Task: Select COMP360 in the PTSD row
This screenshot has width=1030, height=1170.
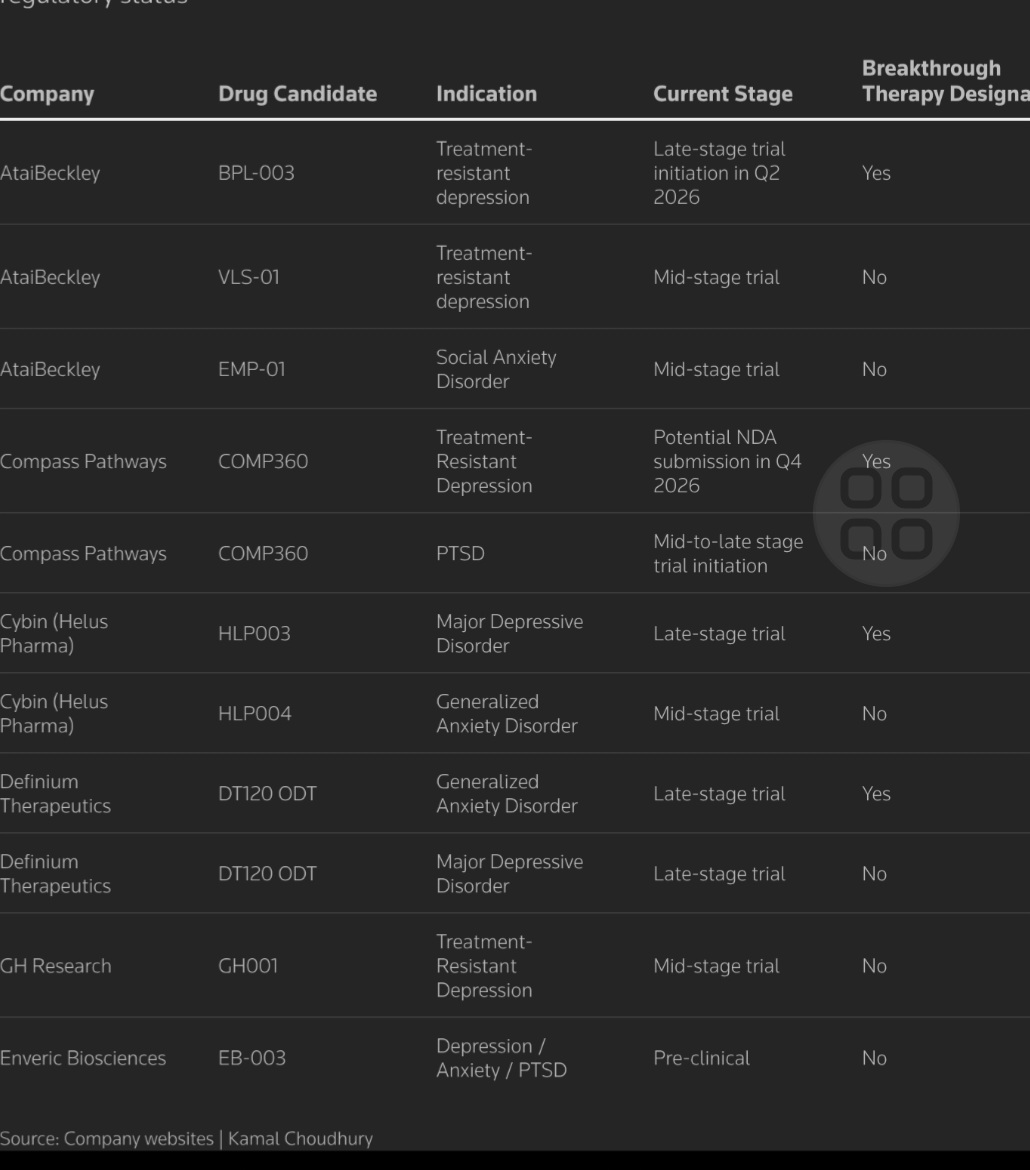Action: 263,554
